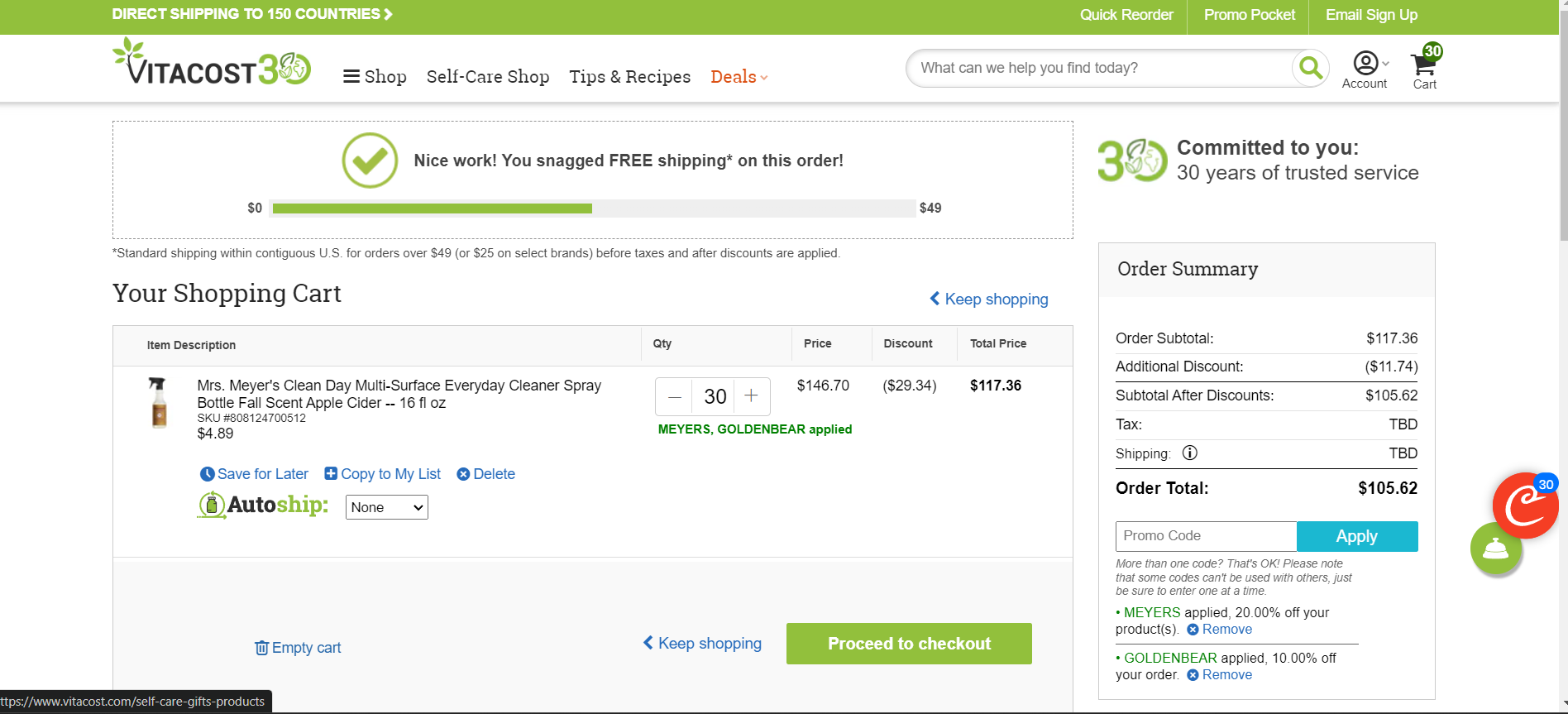Click the Order Total amount $105.62

tap(1388, 488)
